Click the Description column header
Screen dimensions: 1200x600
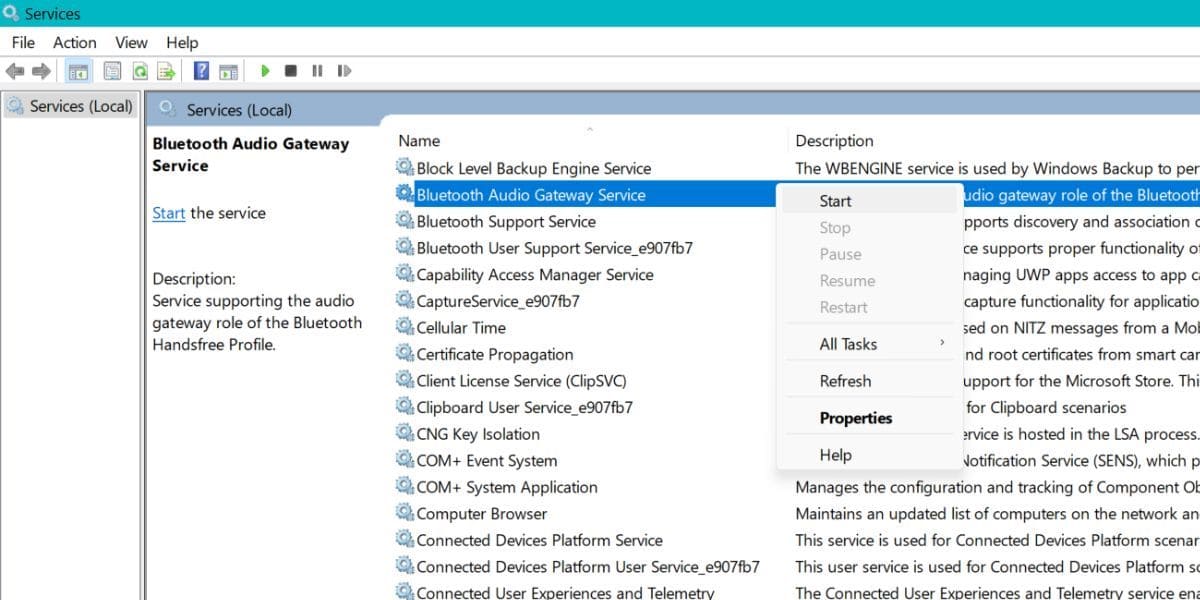(834, 141)
